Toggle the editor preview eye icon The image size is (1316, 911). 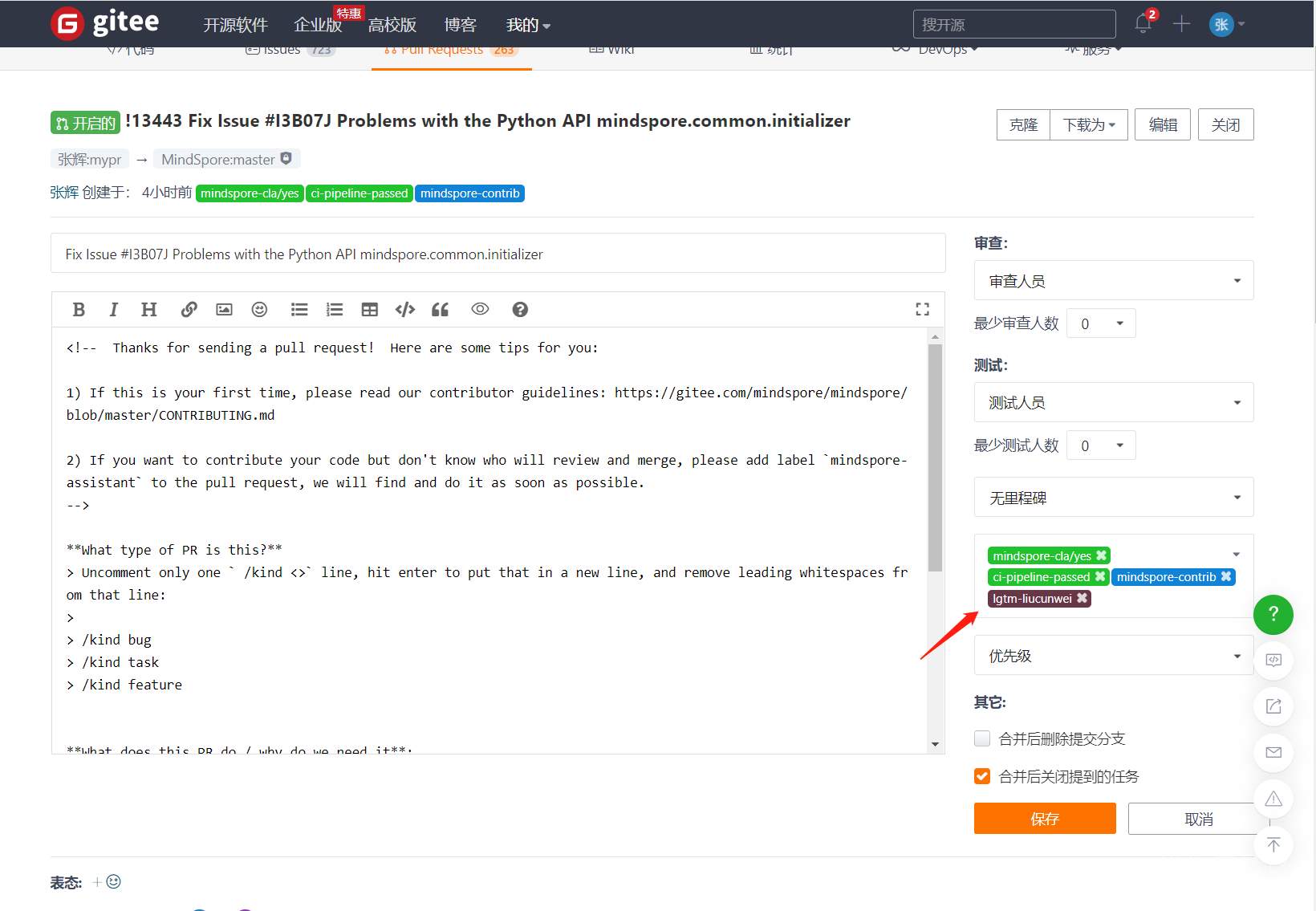coord(480,309)
